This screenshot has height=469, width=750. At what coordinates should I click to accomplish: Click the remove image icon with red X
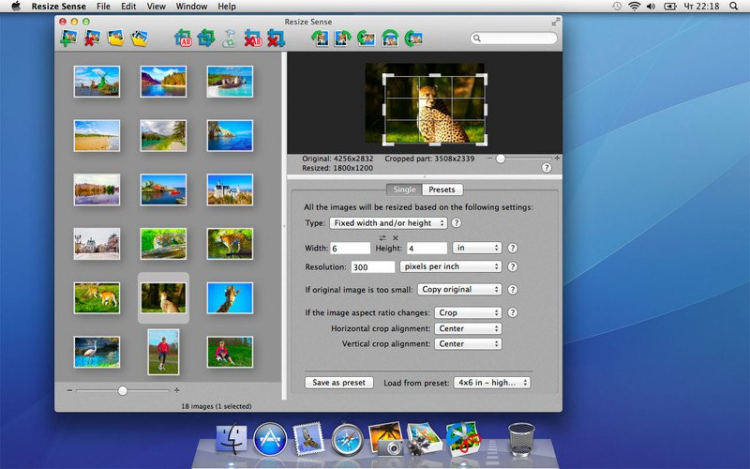coord(92,39)
